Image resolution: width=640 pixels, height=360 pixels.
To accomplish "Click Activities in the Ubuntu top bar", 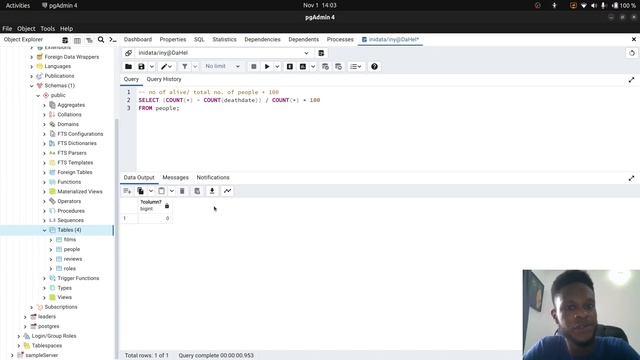I will (18, 5).
